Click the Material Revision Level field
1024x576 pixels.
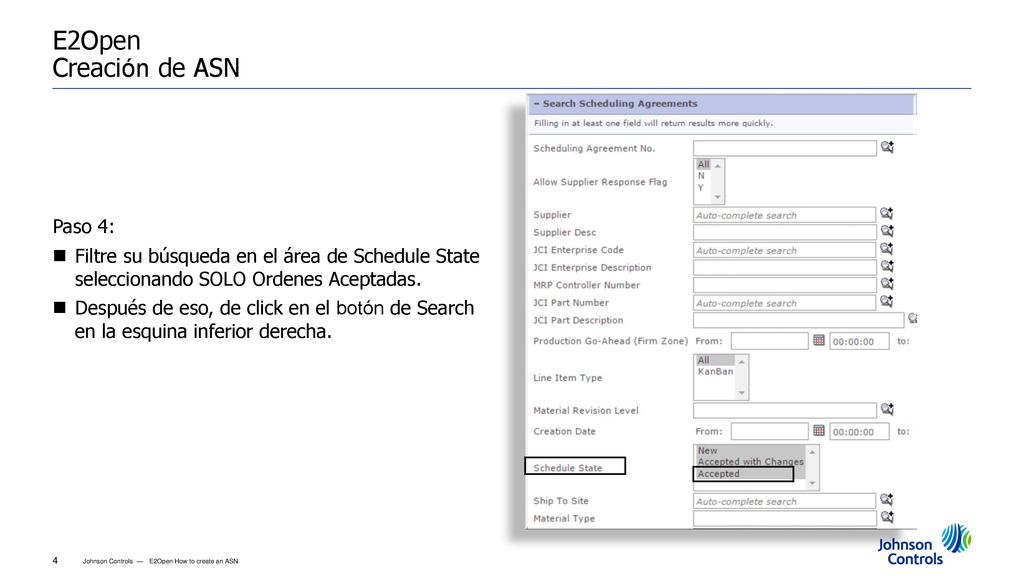[x=784, y=411]
